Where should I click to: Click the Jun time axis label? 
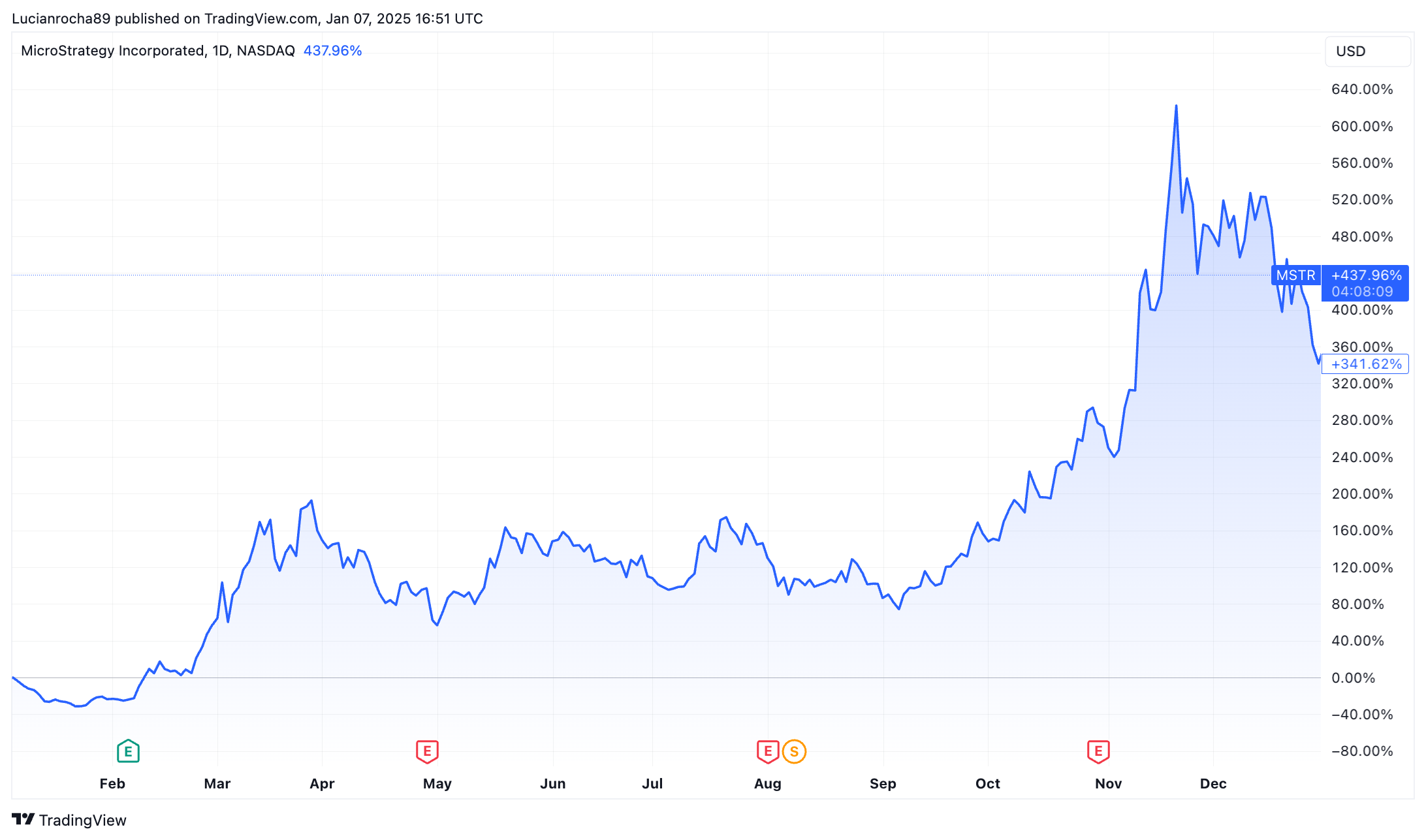pos(553,784)
